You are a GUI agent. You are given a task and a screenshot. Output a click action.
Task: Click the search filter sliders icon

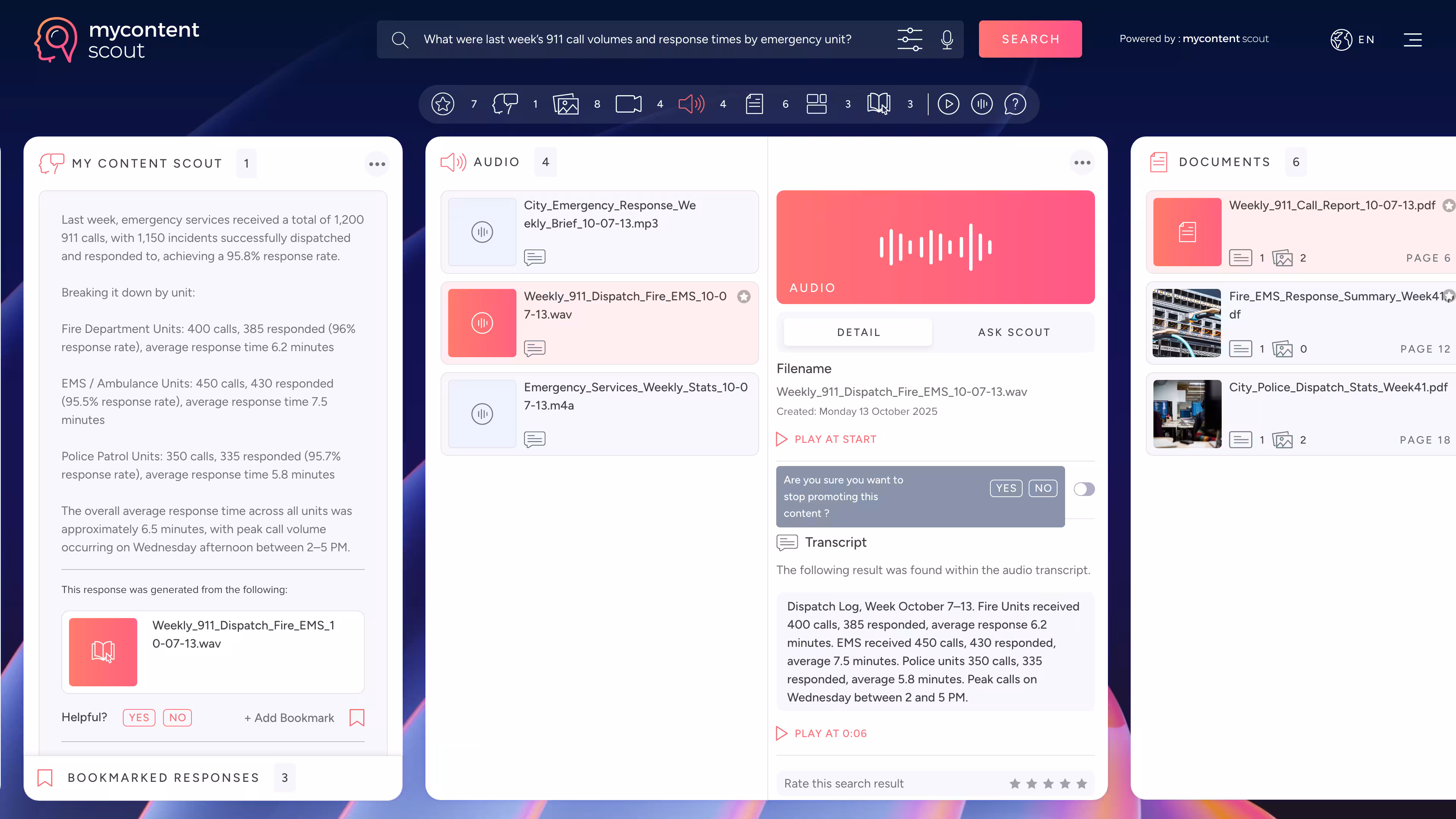point(910,39)
